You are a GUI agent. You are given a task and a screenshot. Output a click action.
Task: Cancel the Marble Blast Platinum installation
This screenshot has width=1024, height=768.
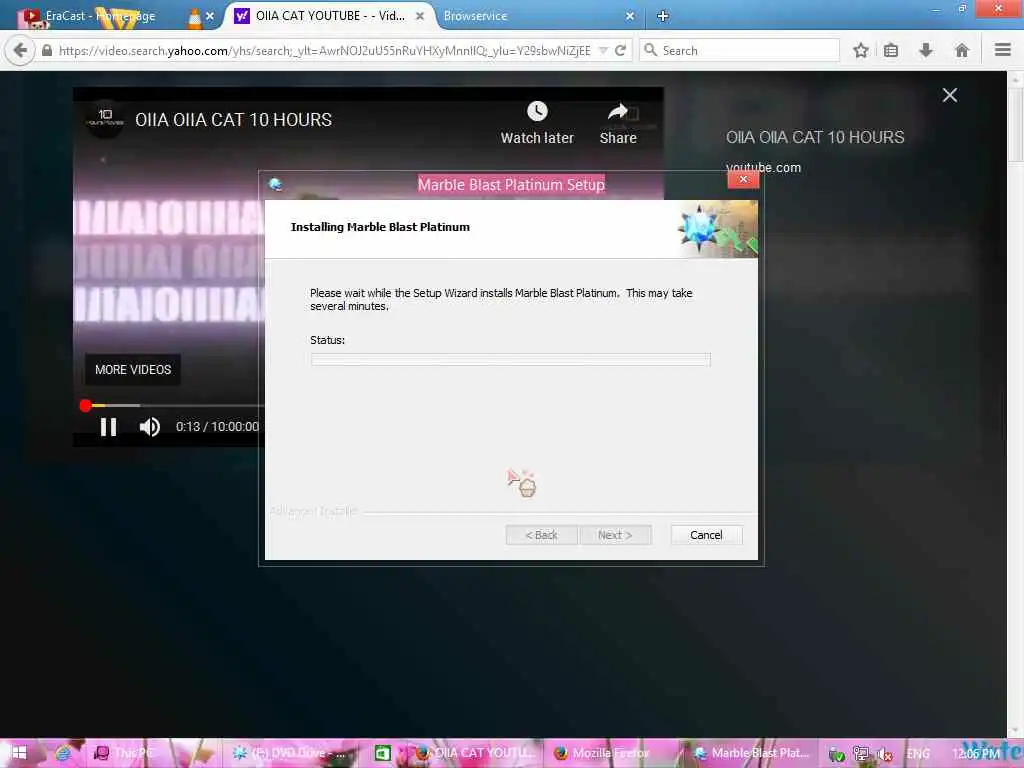(x=706, y=535)
